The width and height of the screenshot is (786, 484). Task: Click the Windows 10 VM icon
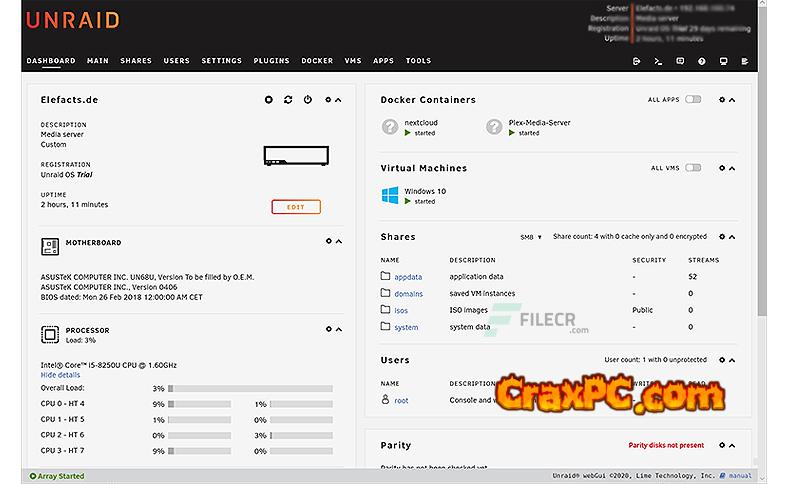(x=389, y=195)
